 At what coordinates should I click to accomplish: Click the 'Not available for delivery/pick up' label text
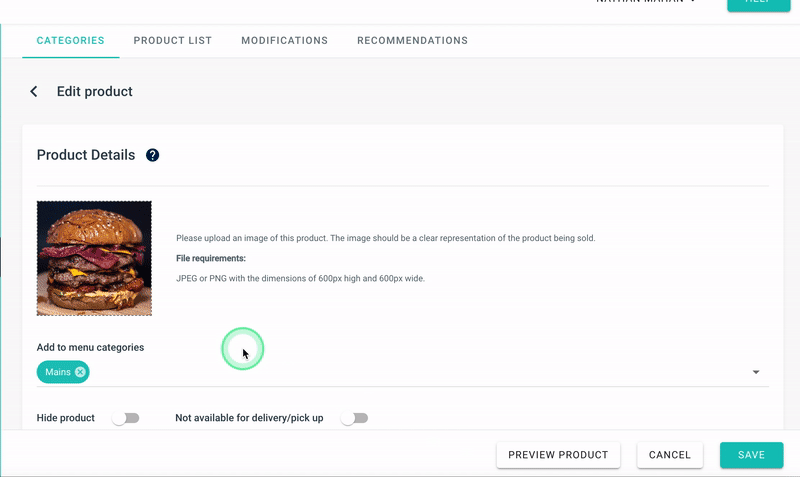[249, 418]
